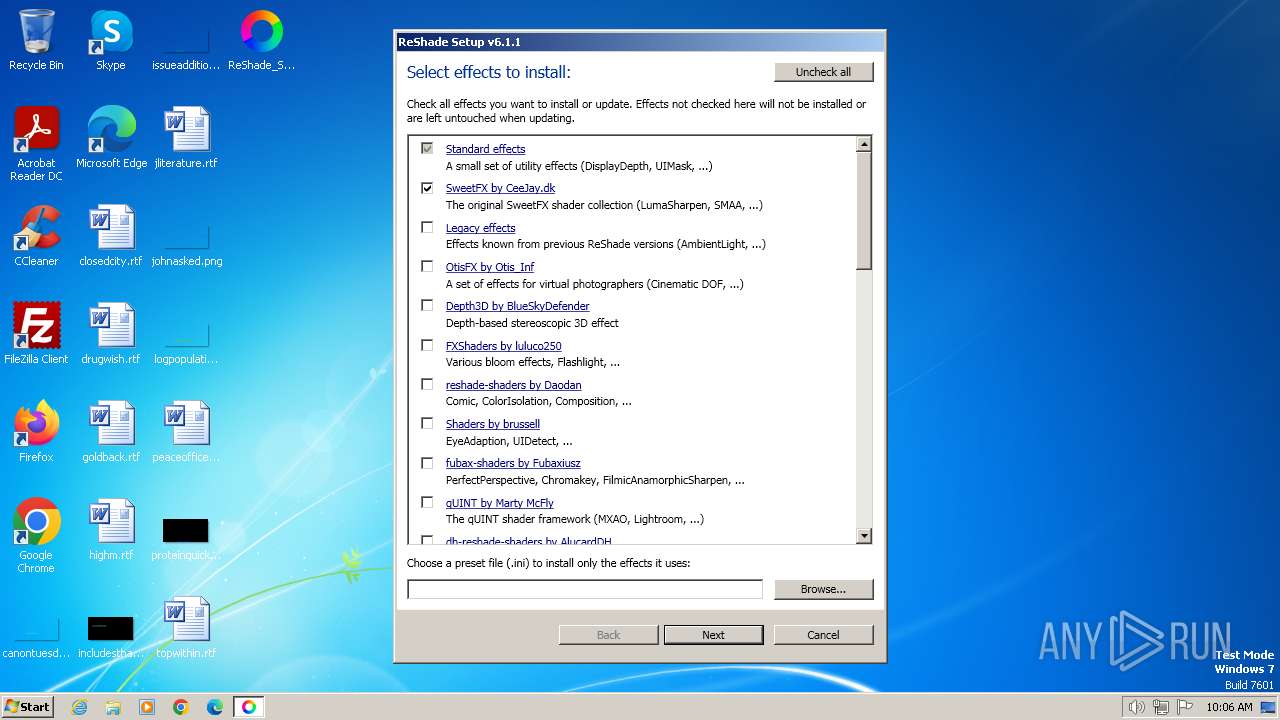Click the effects list scroll up arrow
Viewport: 1280px width, 720px height.
864,144
